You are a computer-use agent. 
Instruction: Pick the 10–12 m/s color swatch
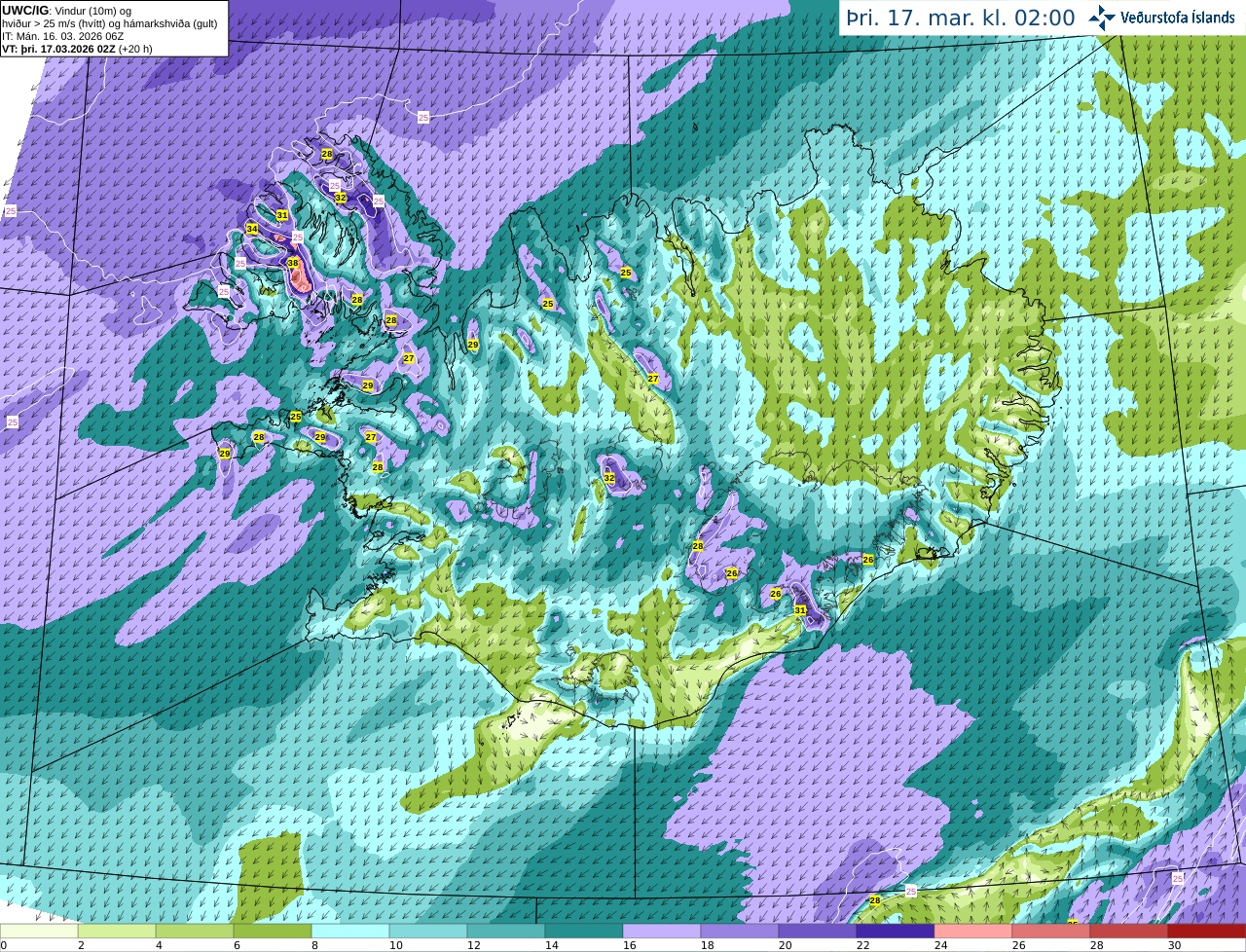(x=428, y=932)
